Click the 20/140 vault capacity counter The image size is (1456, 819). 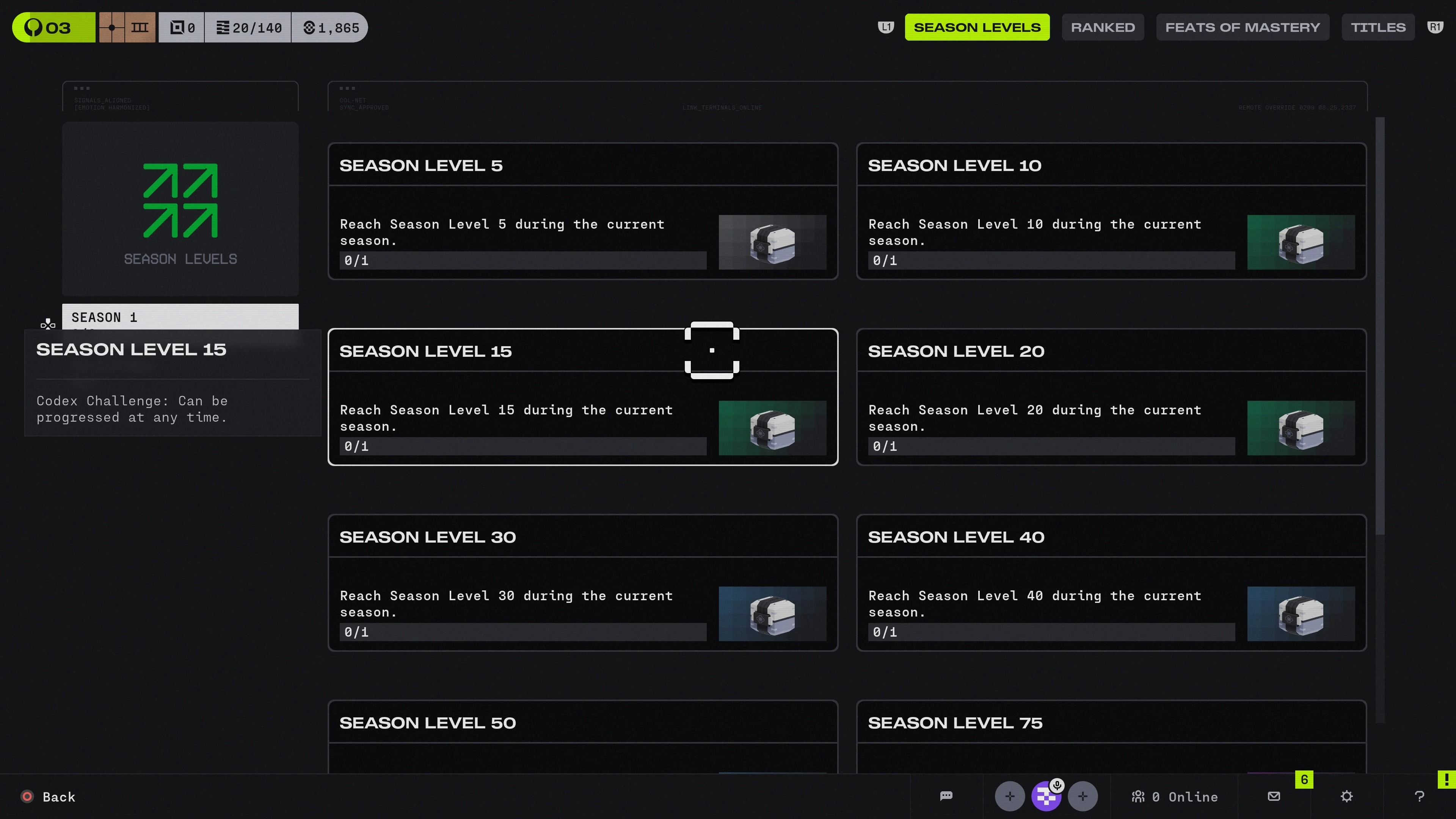point(249,27)
